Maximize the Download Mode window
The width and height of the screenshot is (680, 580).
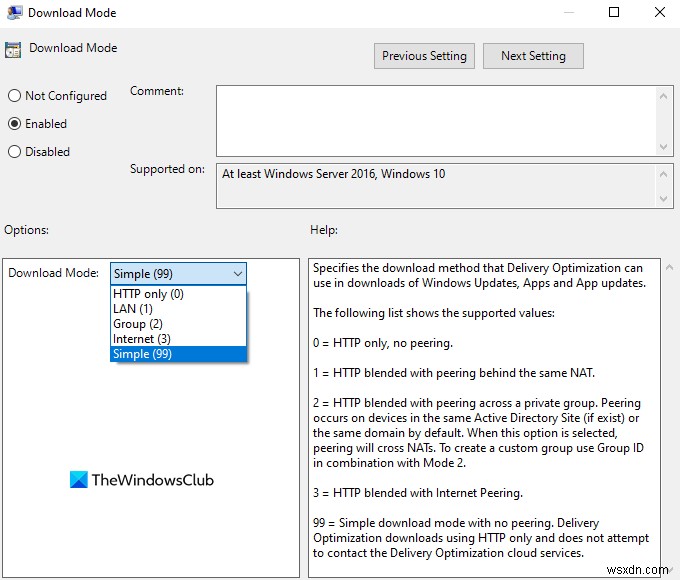point(614,12)
